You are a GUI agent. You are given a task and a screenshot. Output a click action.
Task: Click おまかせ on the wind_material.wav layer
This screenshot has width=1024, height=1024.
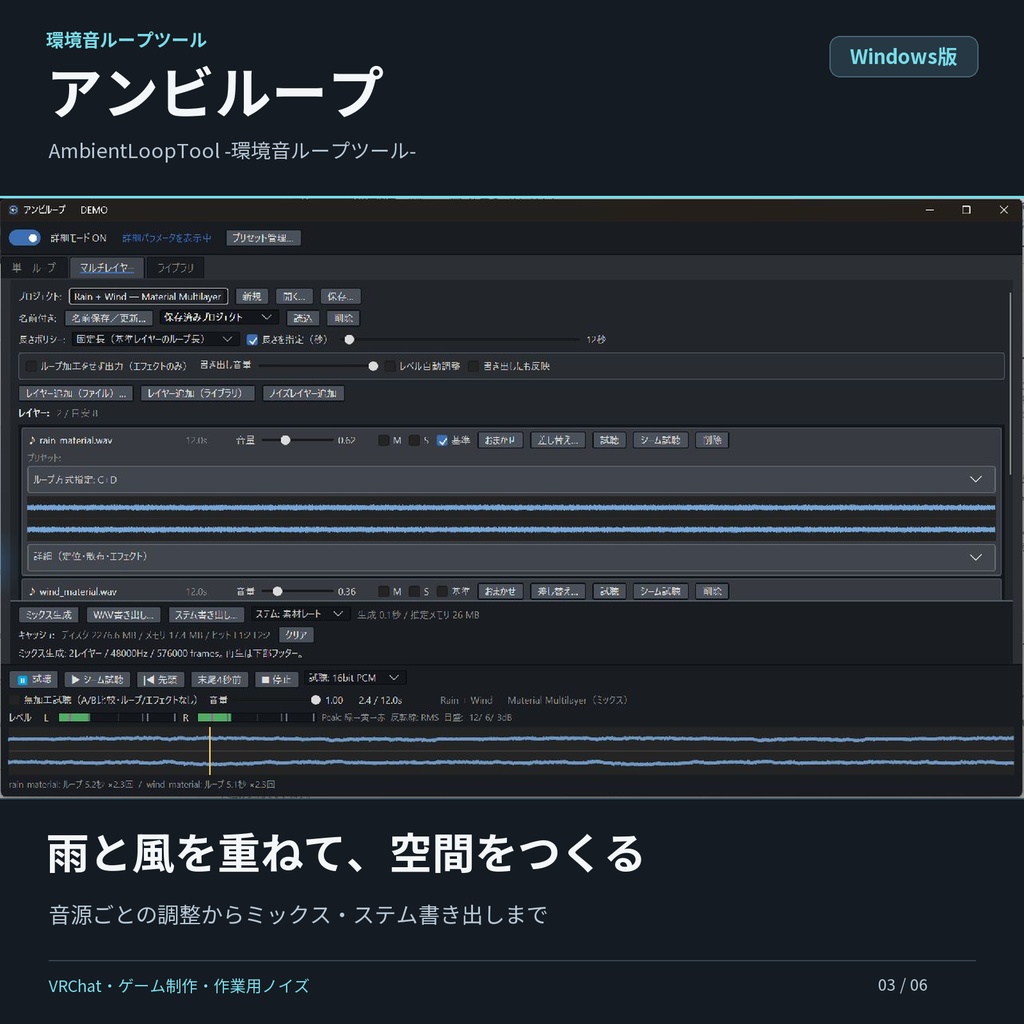pyautogui.click(x=500, y=591)
